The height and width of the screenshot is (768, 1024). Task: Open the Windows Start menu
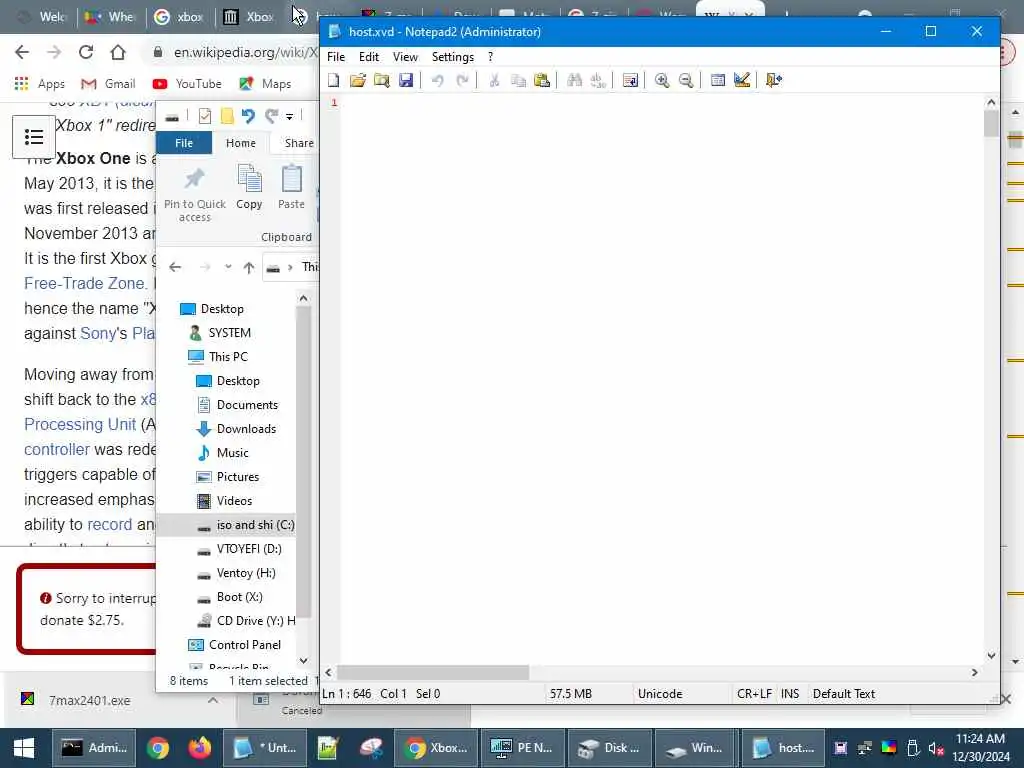point(24,748)
